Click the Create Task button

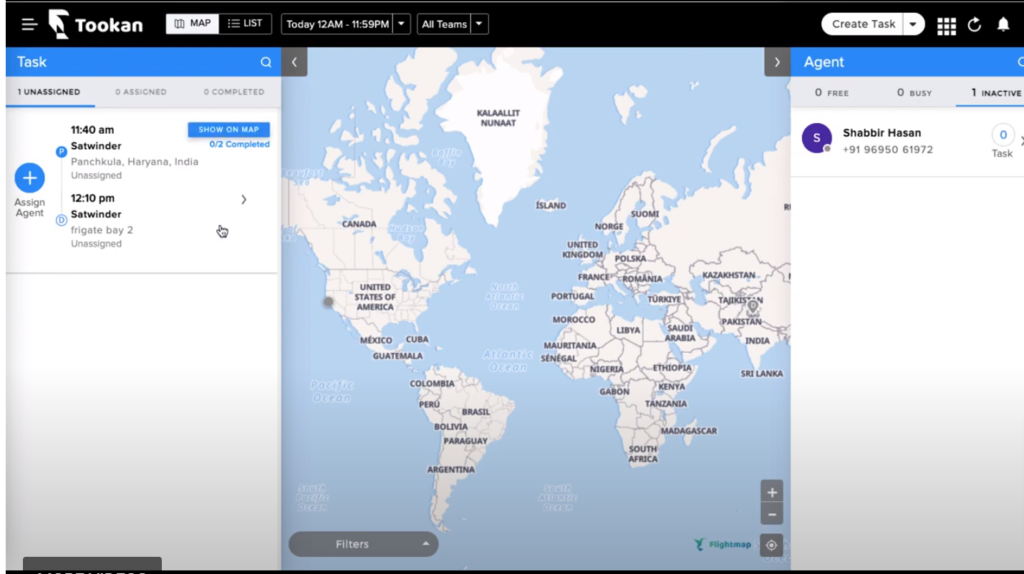pyautogui.click(x=863, y=24)
